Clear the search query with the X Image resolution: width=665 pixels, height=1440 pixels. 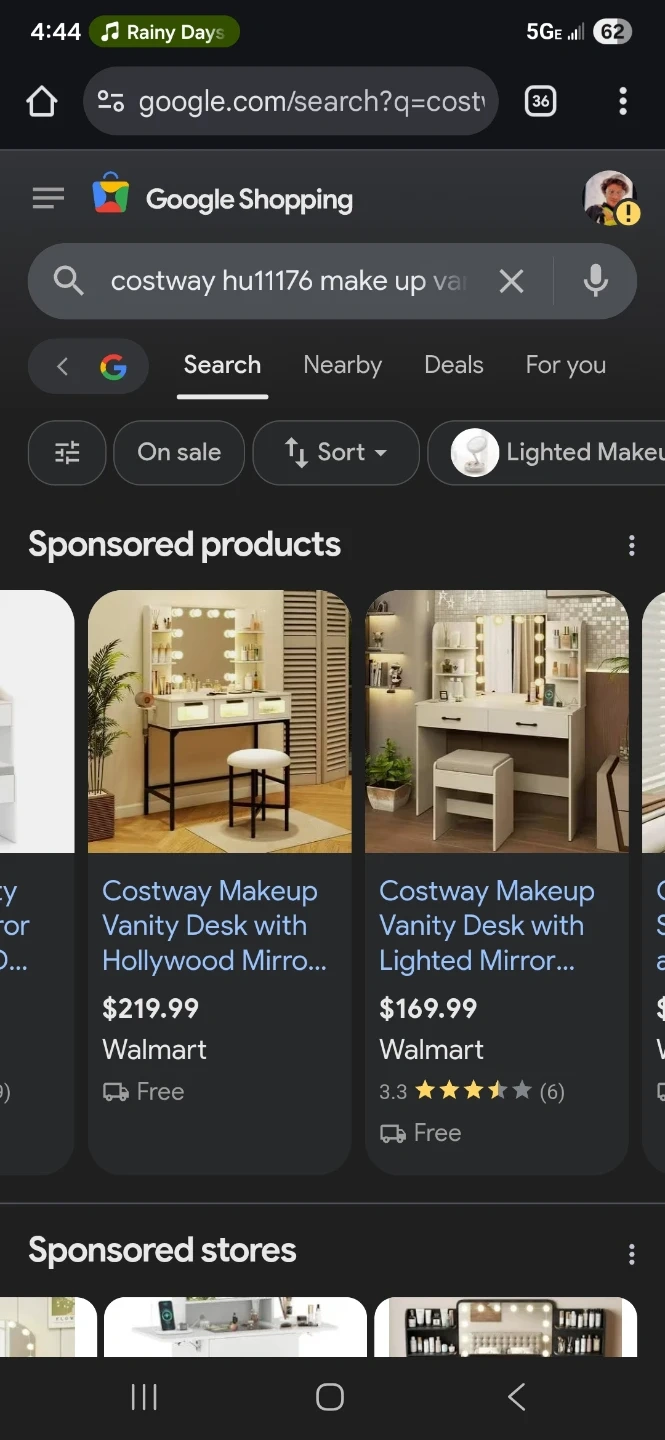click(511, 282)
